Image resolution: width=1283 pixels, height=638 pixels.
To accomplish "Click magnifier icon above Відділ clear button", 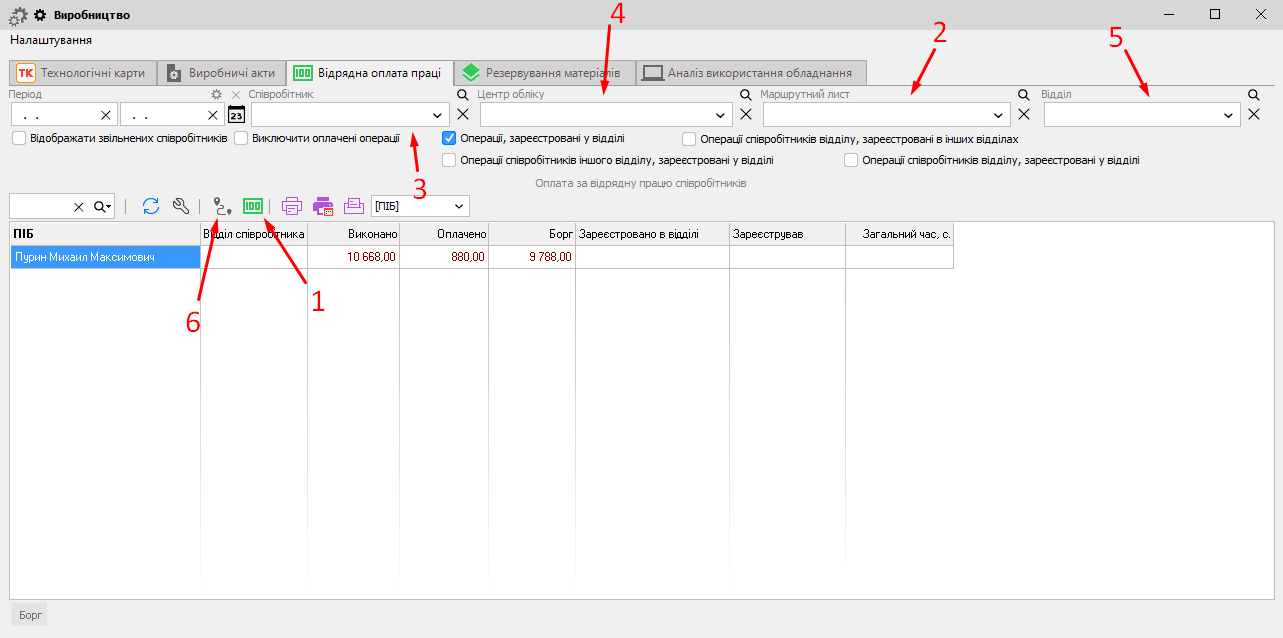I will 1253,94.
